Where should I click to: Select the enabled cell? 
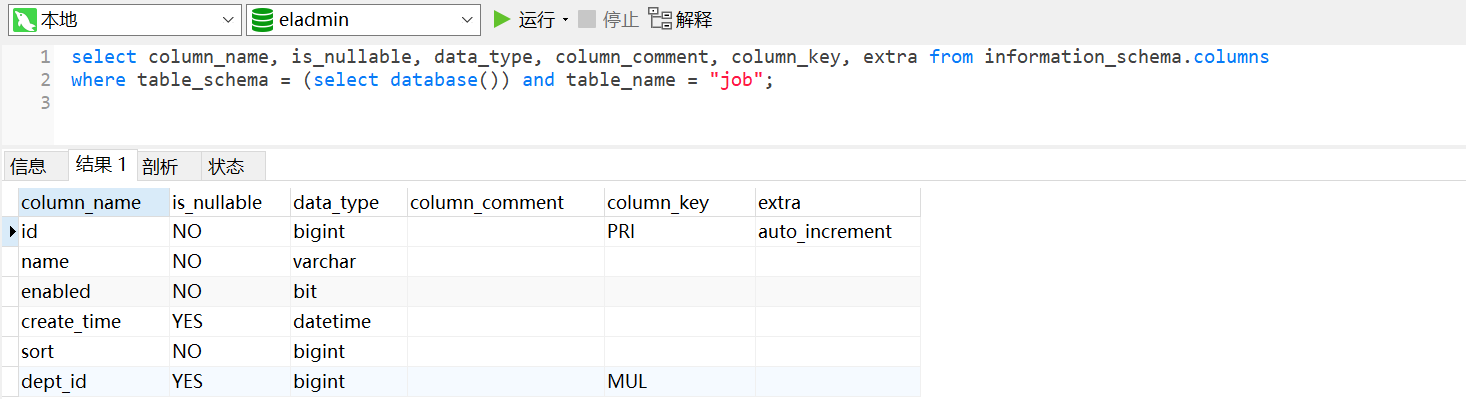pos(94,291)
